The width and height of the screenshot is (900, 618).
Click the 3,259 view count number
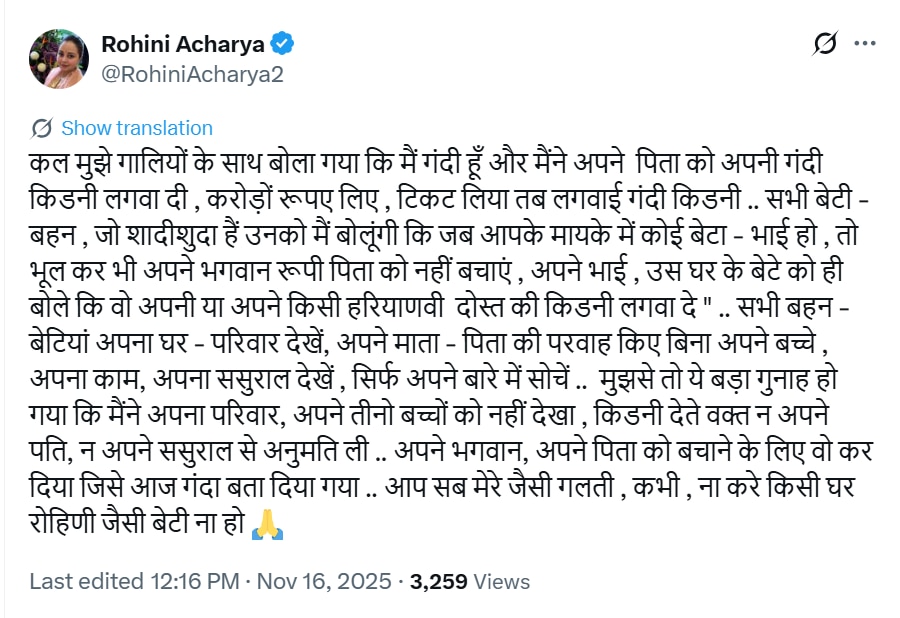[441, 581]
